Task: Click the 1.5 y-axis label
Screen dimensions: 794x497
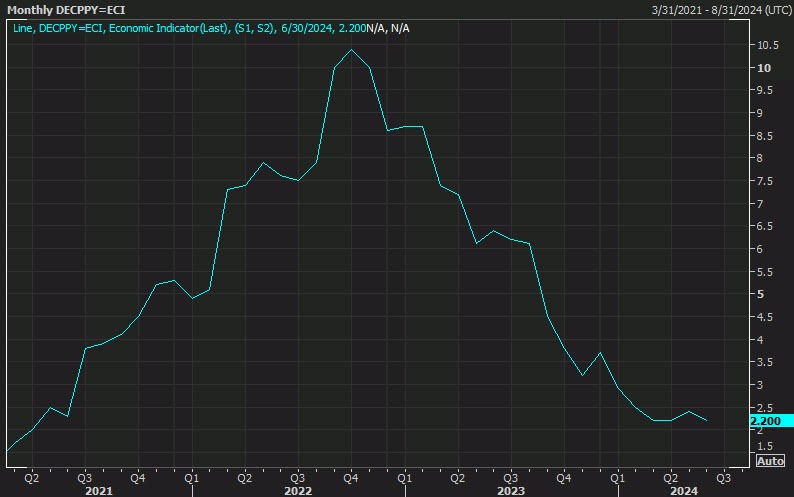Action: click(765, 446)
